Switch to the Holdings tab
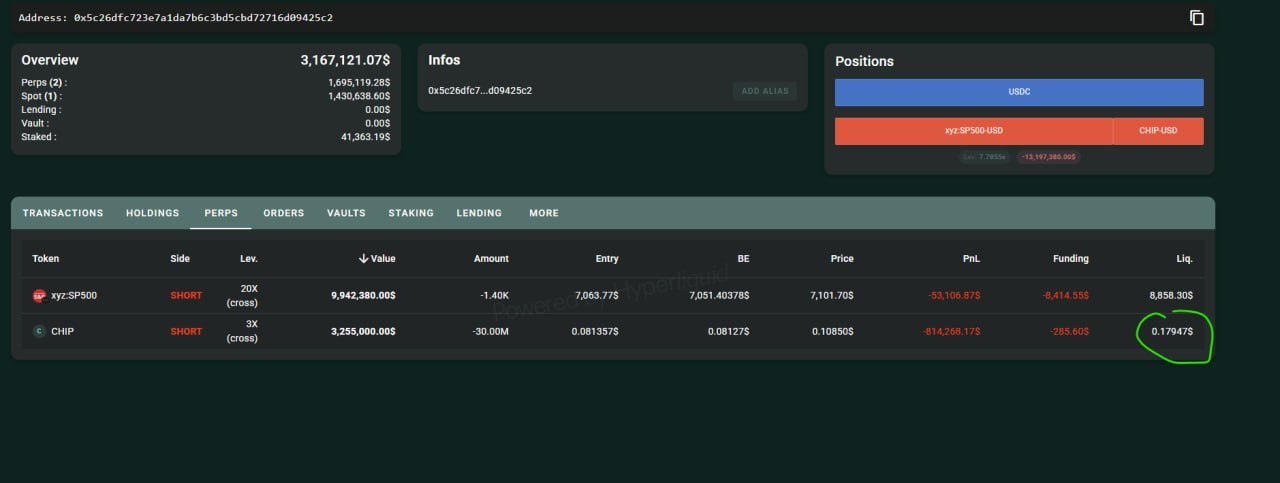 pos(152,213)
